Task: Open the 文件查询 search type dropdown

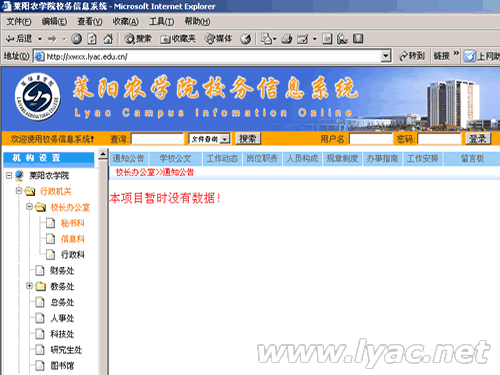Action: point(226,139)
